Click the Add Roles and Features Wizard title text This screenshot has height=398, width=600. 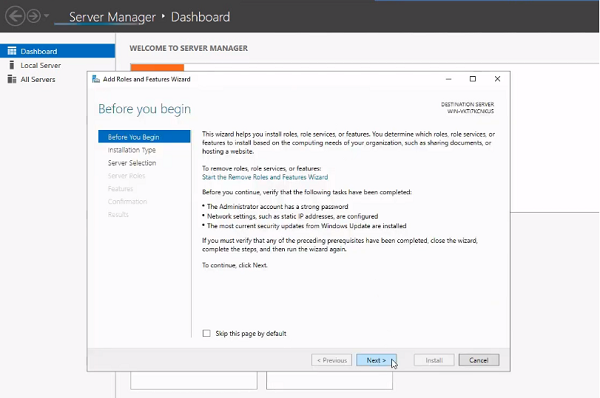pyautogui.click(x=147, y=79)
